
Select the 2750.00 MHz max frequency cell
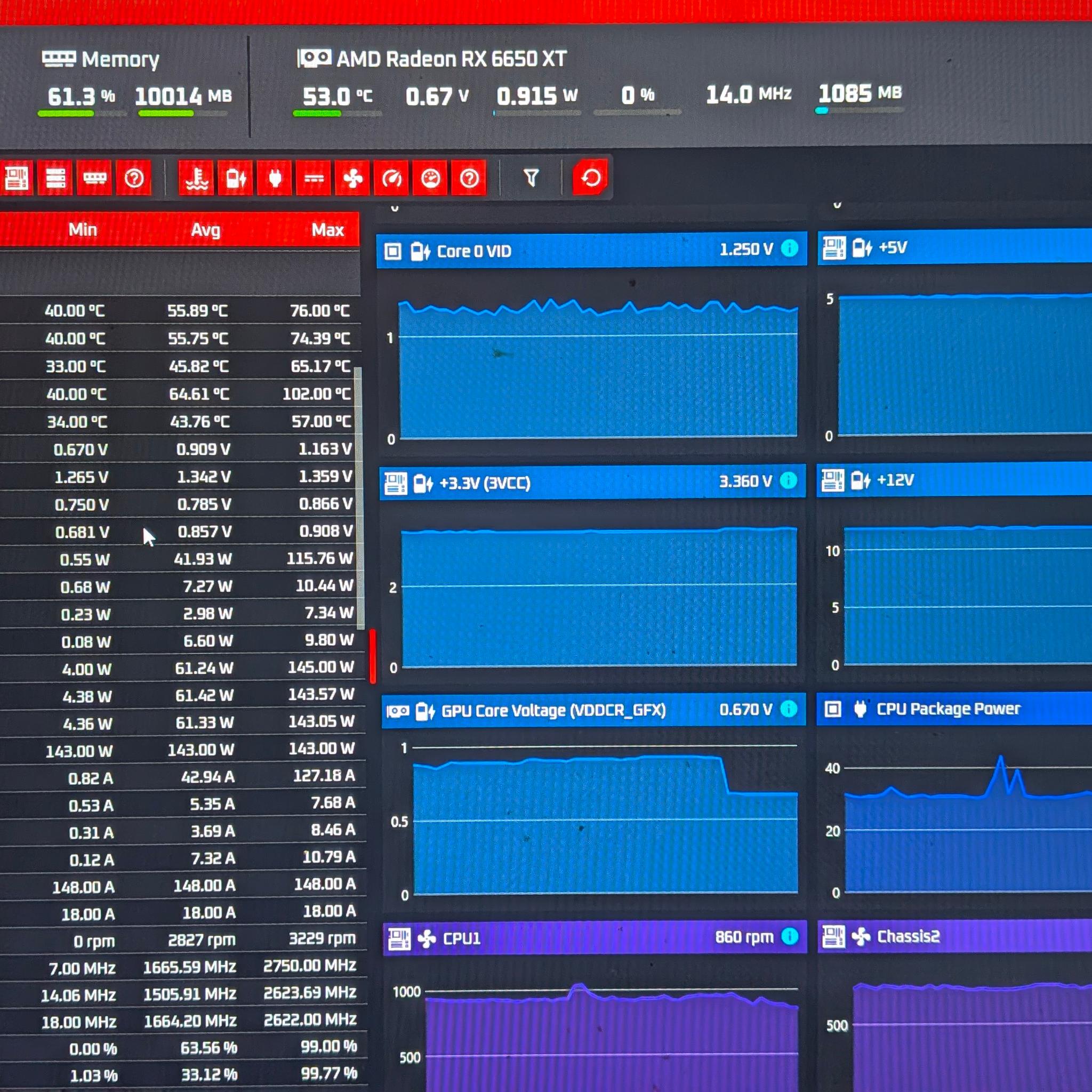coord(310,966)
